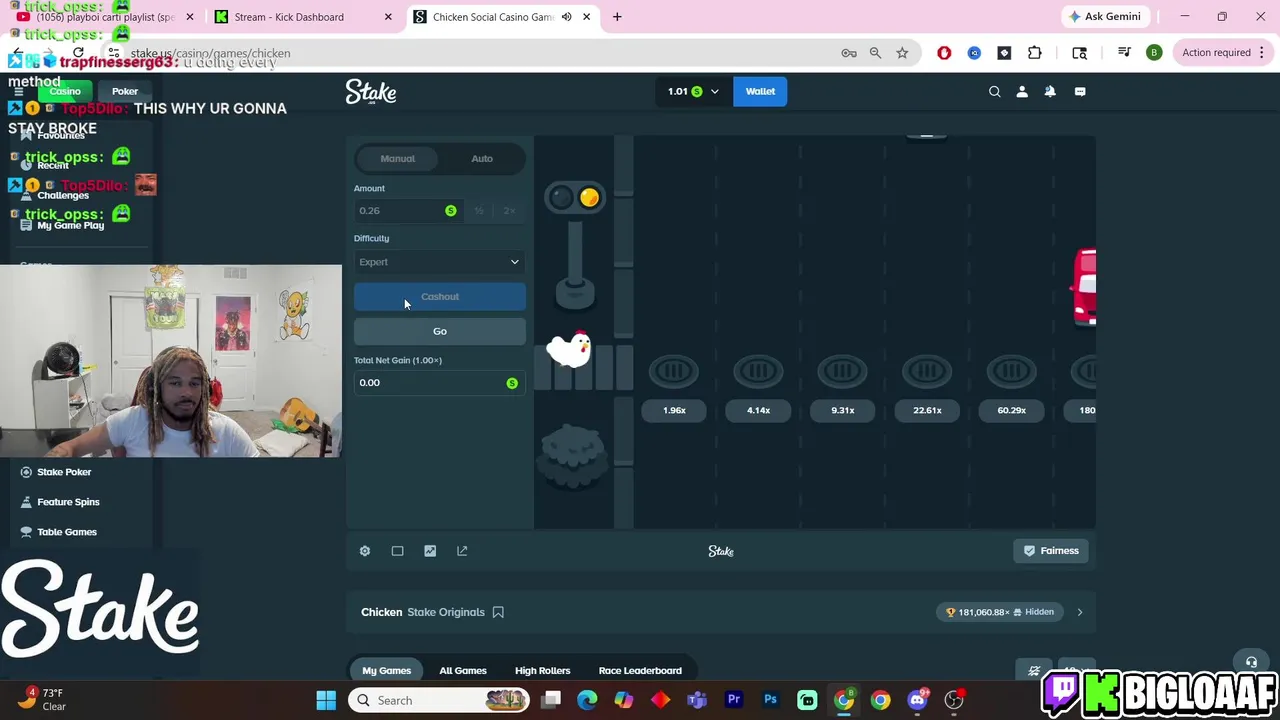
Task: Open the Chrome three-dot menu
Action: pyautogui.click(x=1261, y=53)
